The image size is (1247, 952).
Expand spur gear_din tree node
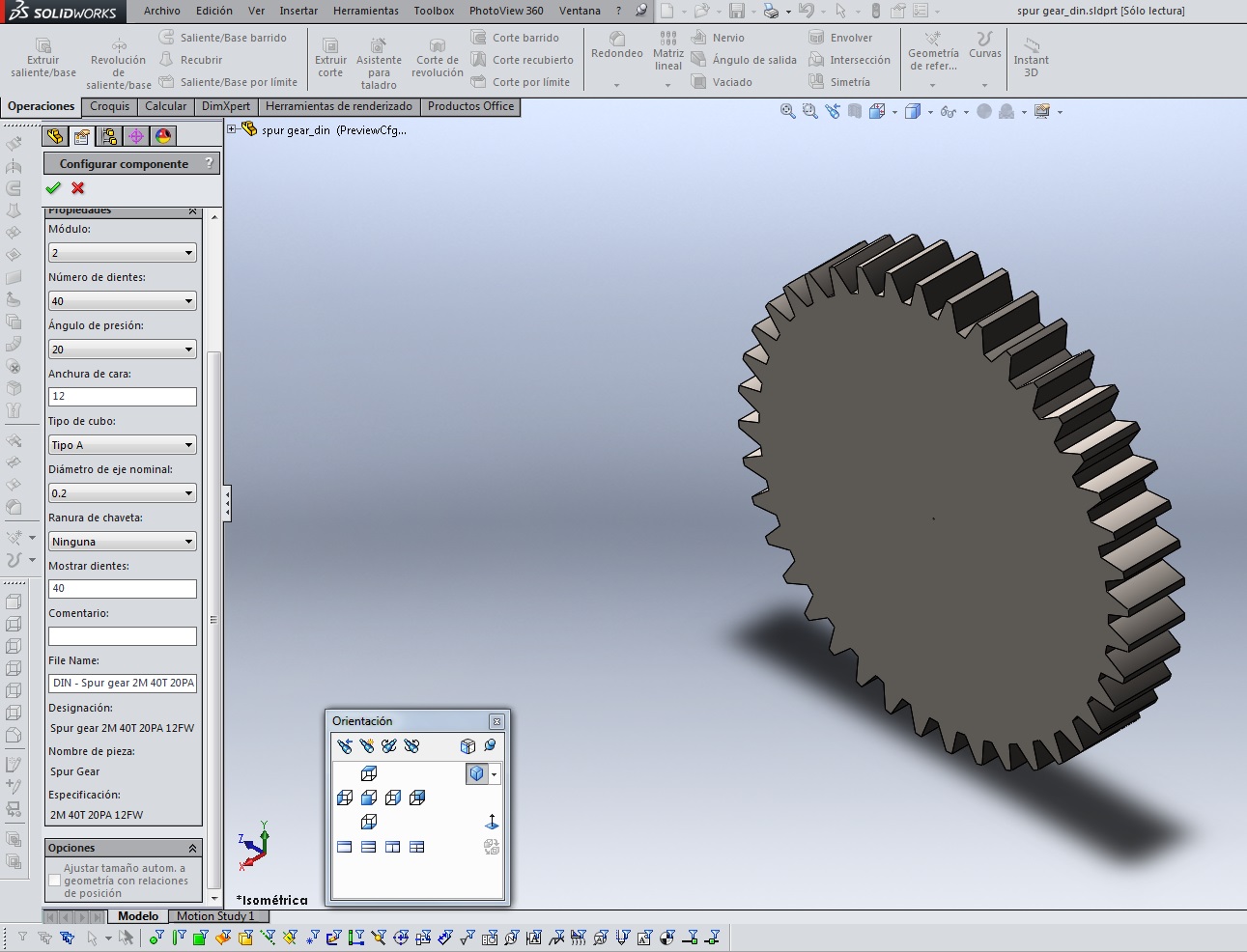point(232,129)
